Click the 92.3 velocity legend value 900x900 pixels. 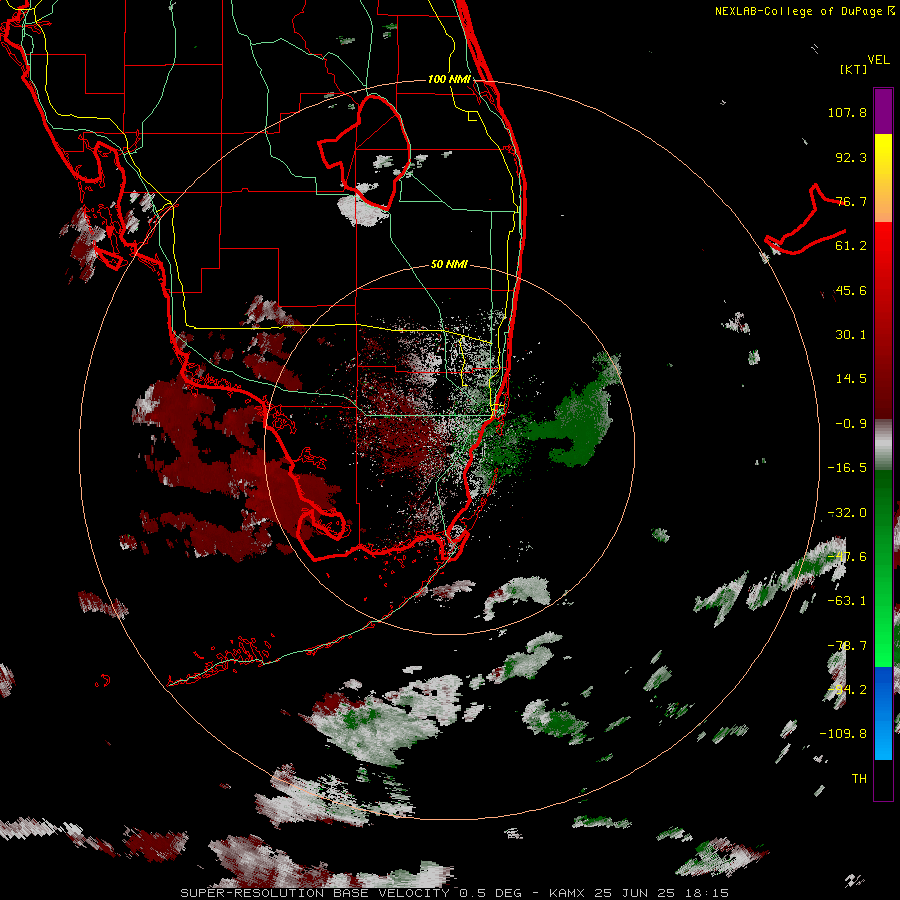pyautogui.click(x=851, y=157)
